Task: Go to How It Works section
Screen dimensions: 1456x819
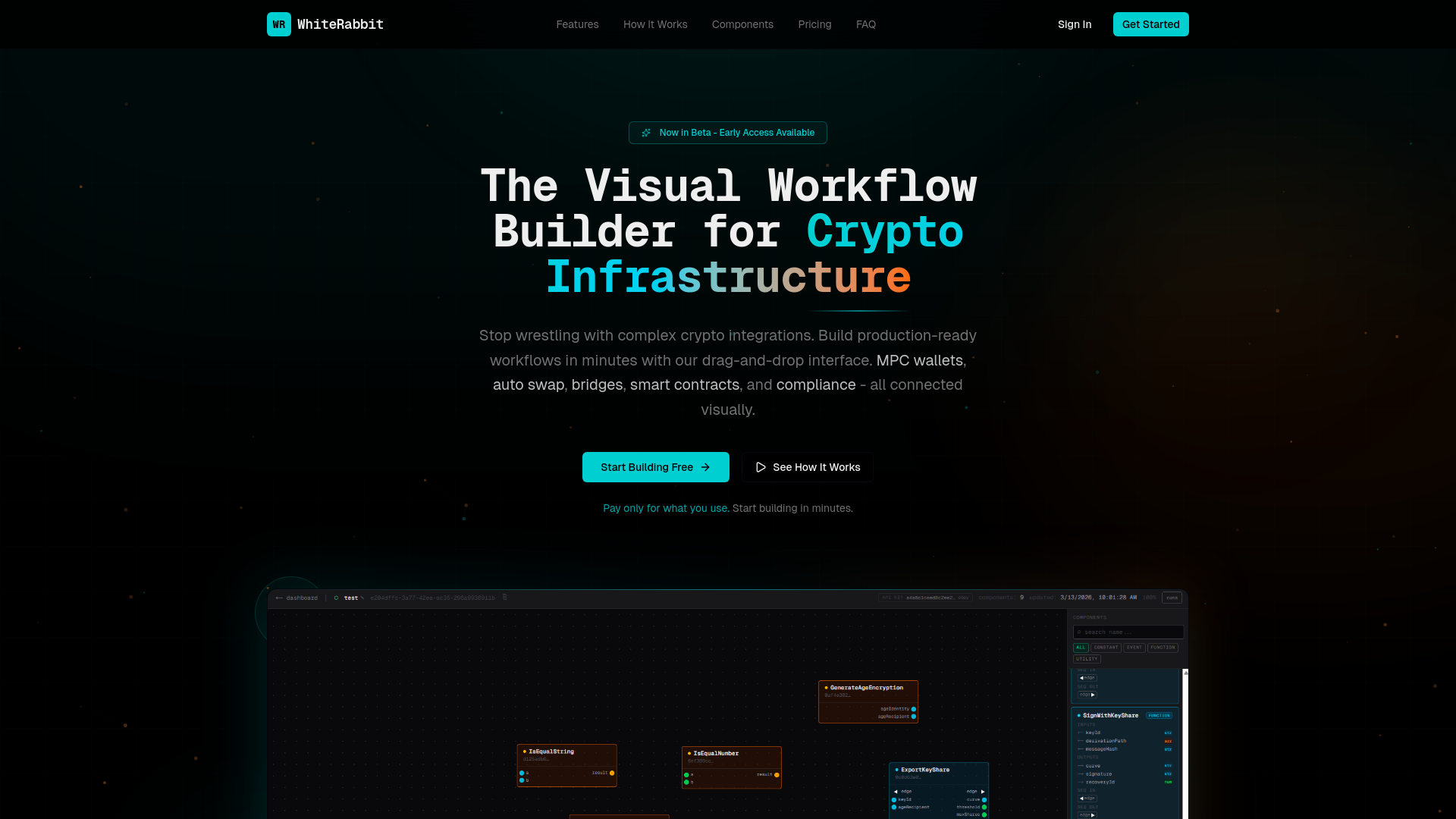Action: tap(655, 24)
